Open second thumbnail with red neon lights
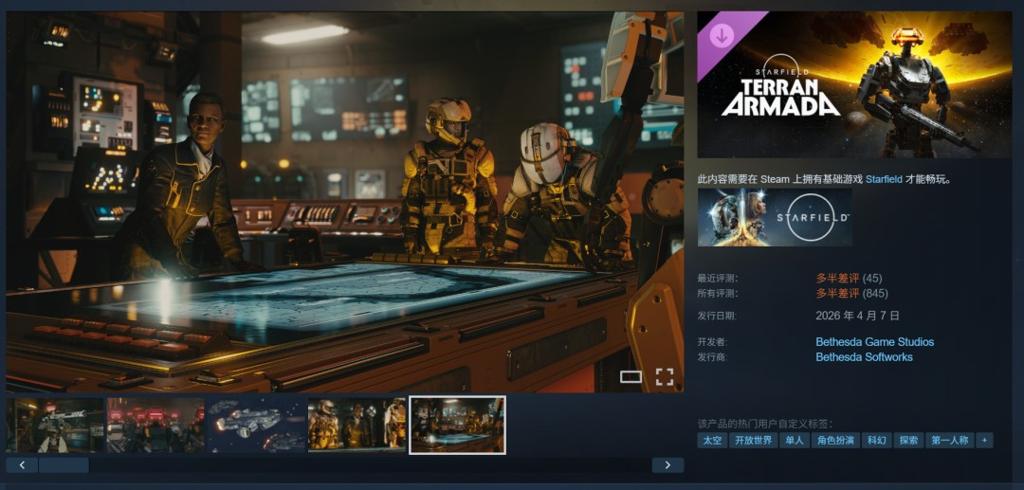This screenshot has width=1024, height=490. point(155,425)
